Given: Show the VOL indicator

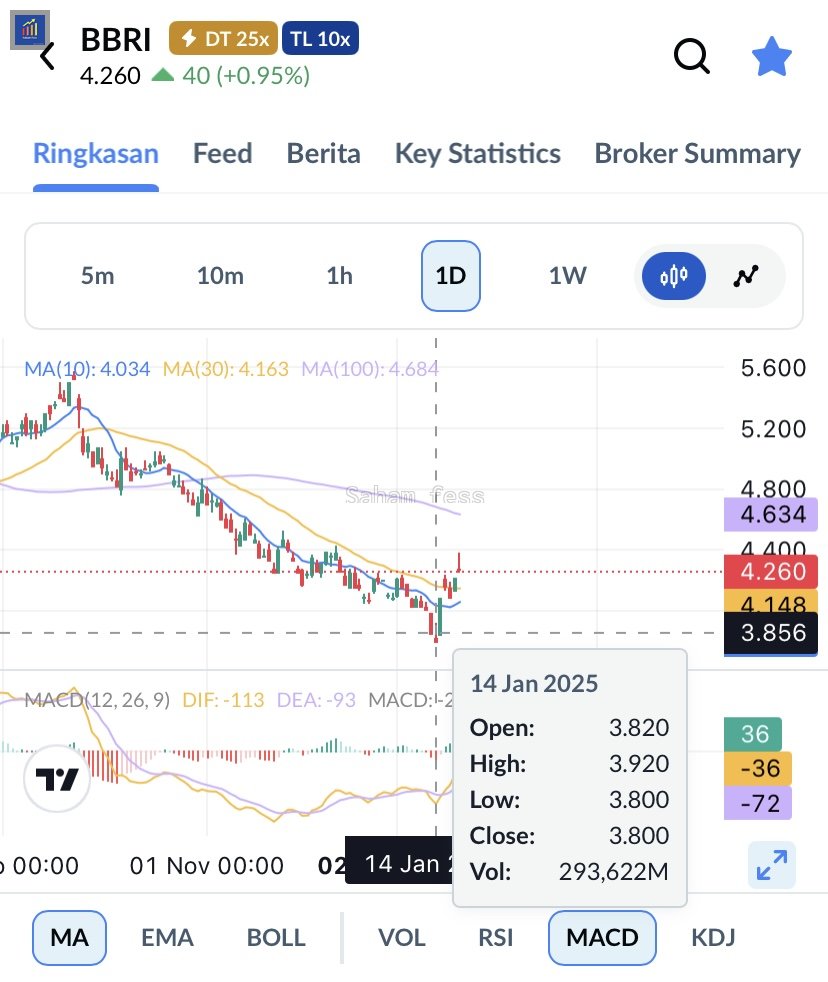Looking at the screenshot, I should pos(401,938).
